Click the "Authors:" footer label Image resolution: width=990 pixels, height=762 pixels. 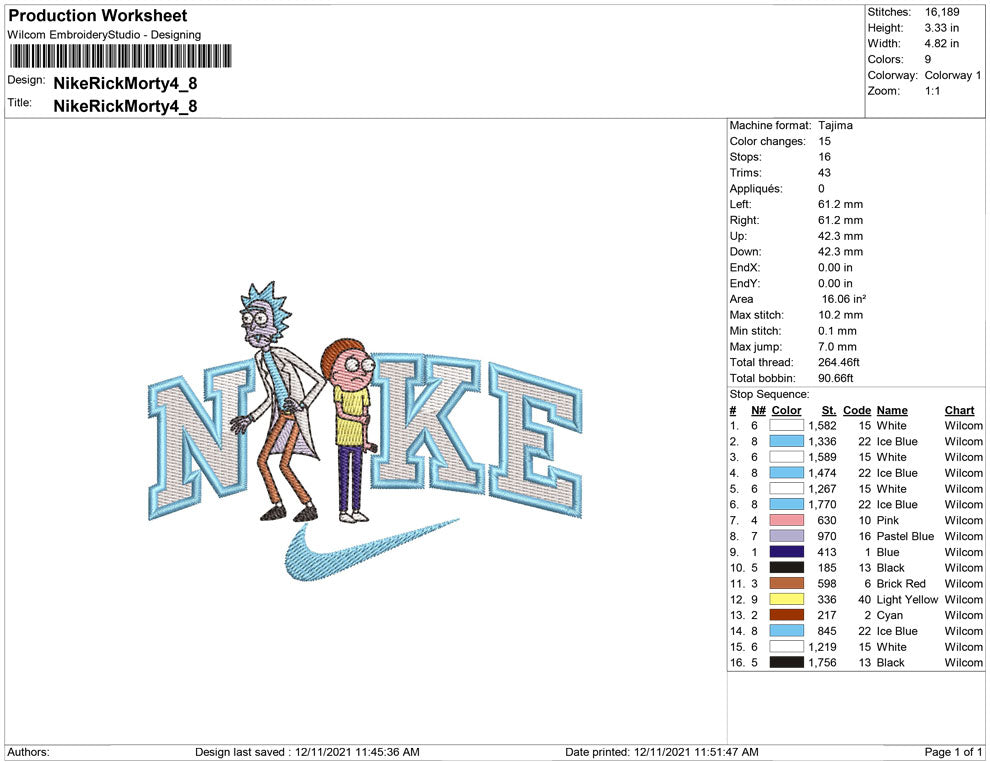pyautogui.click(x=28, y=752)
